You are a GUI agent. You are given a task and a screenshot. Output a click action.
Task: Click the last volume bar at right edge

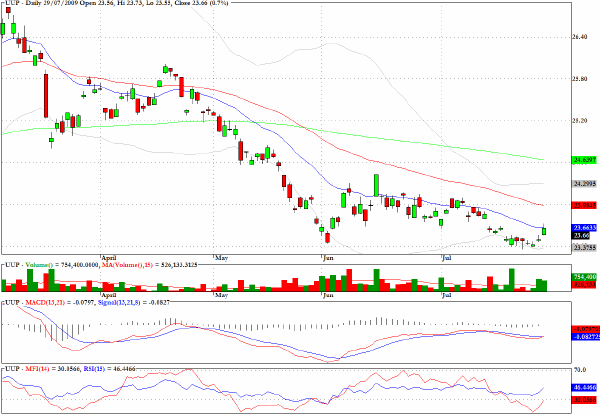point(544,286)
